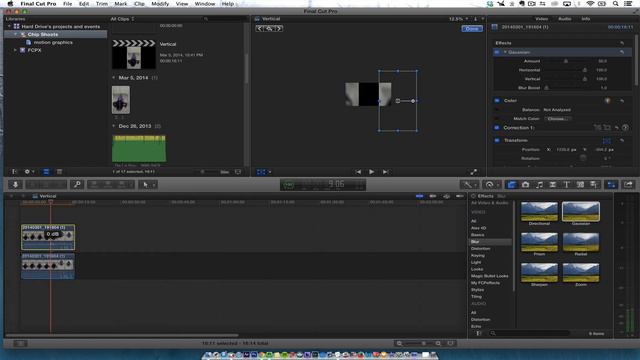The image size is (640, 360).
Task: Reset the Gaussian effect parameters arrow
Action: (x=622, y=52)
